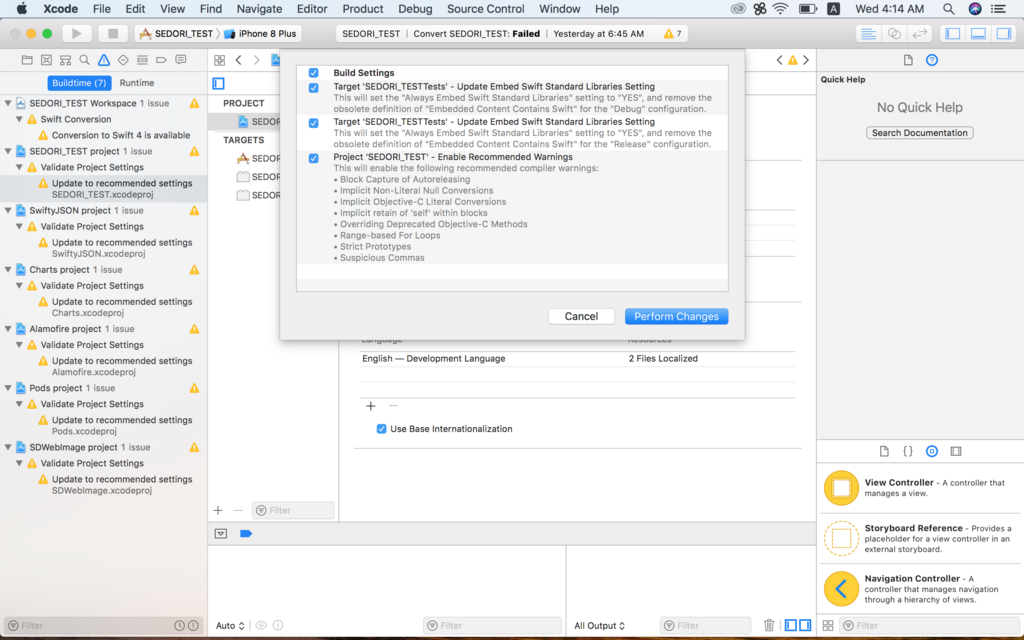The image size is (1024, 640).
Task: Uncheck the Release configuration Embed Swift Libraries checkbox
Action: click(x=313, y=123)
